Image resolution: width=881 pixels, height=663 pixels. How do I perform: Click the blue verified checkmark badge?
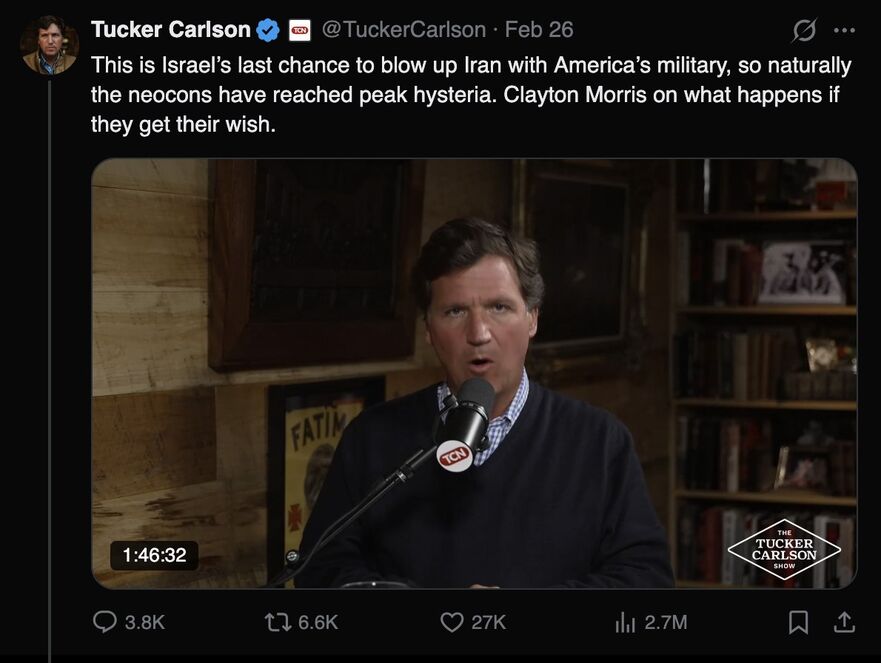268,30
